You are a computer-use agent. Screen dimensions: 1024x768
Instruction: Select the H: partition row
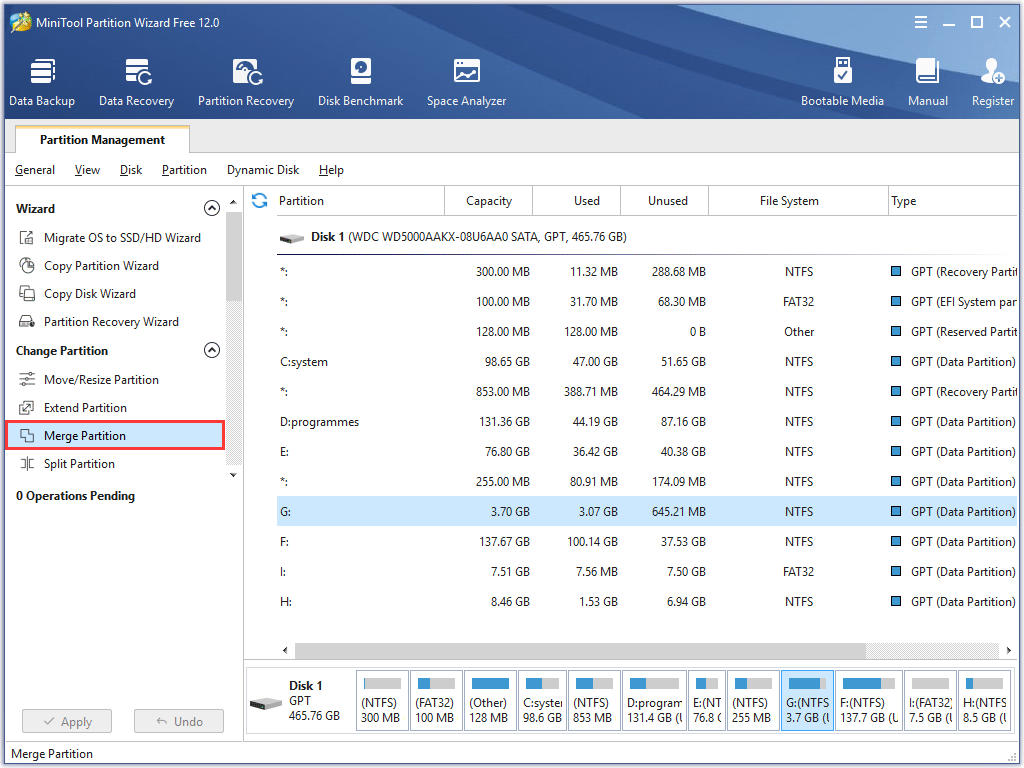(647, 602)
